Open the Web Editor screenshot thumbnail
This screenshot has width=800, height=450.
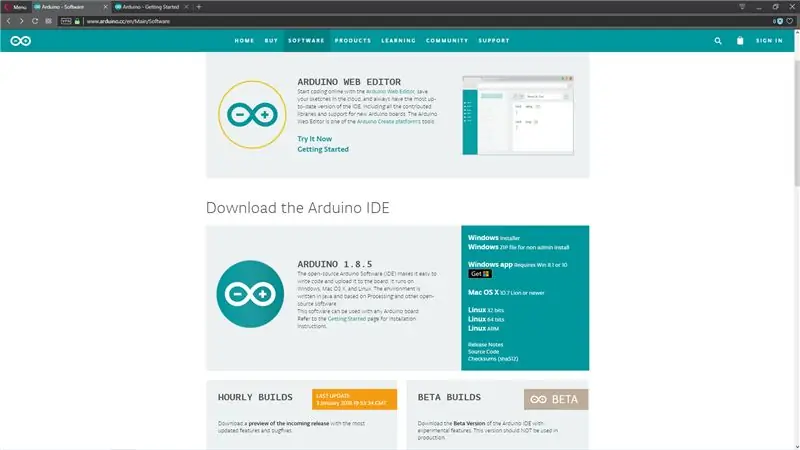tap(518, 115)
